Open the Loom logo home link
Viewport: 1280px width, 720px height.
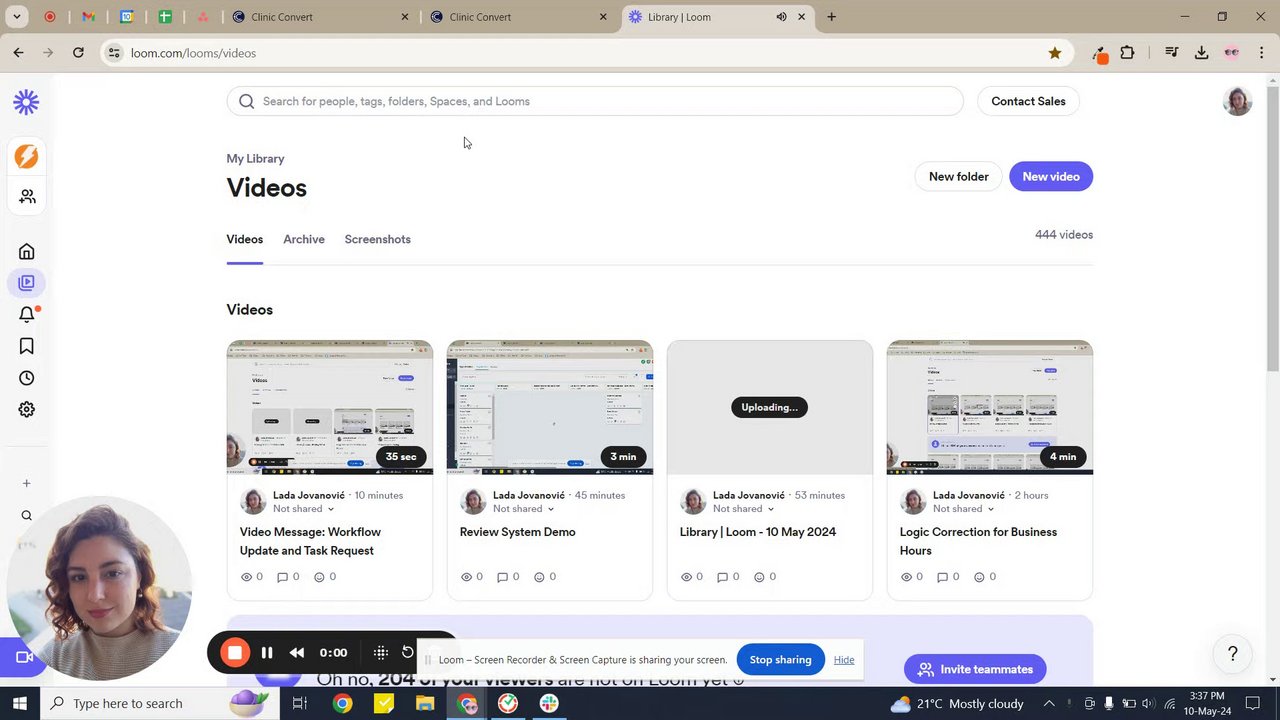point(27,101)
